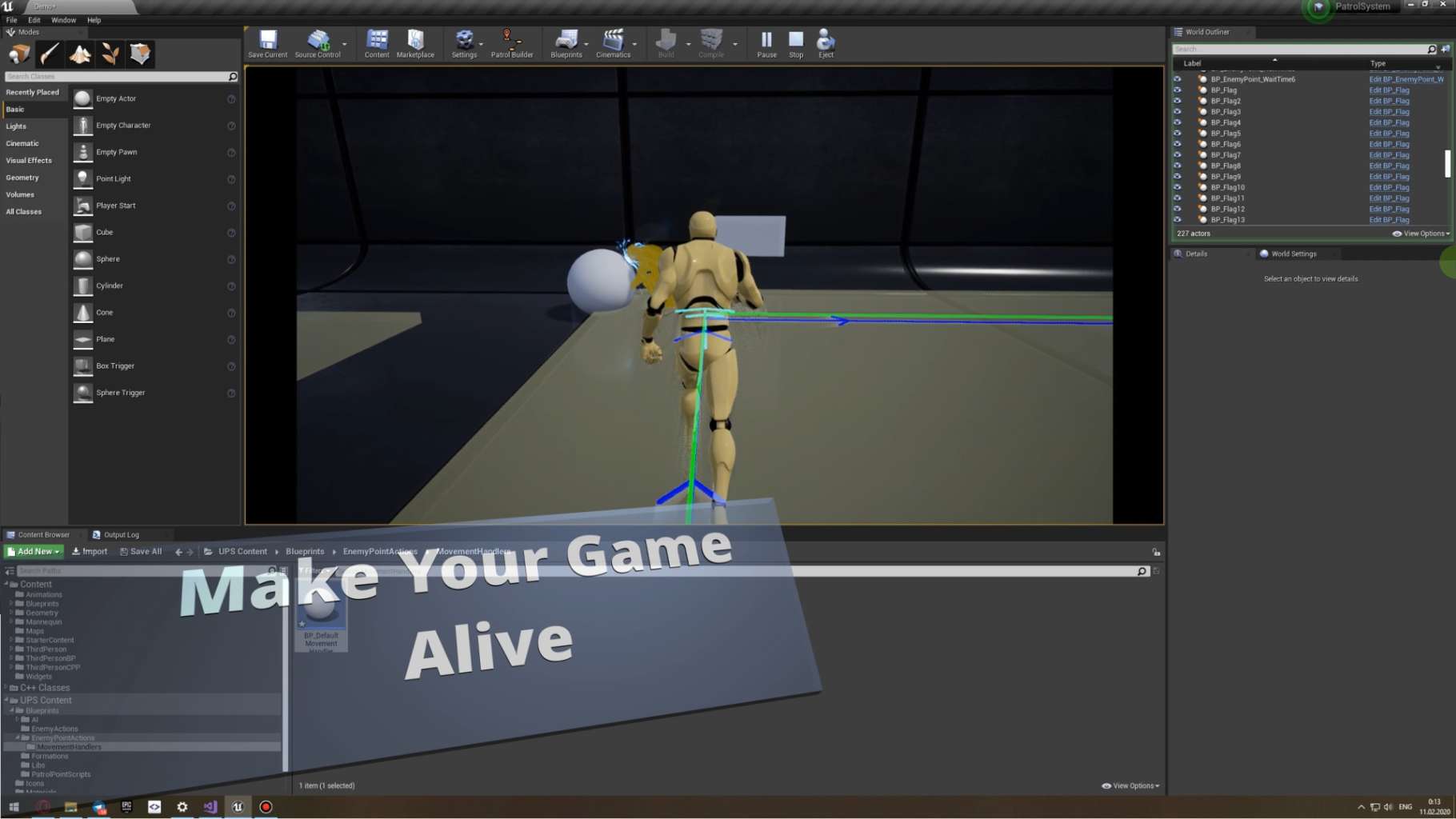The width and height of the screenshot is (1456, 819).
Task: Toggle the sources panel icon beside Search Paths
Action: (10, 571)
